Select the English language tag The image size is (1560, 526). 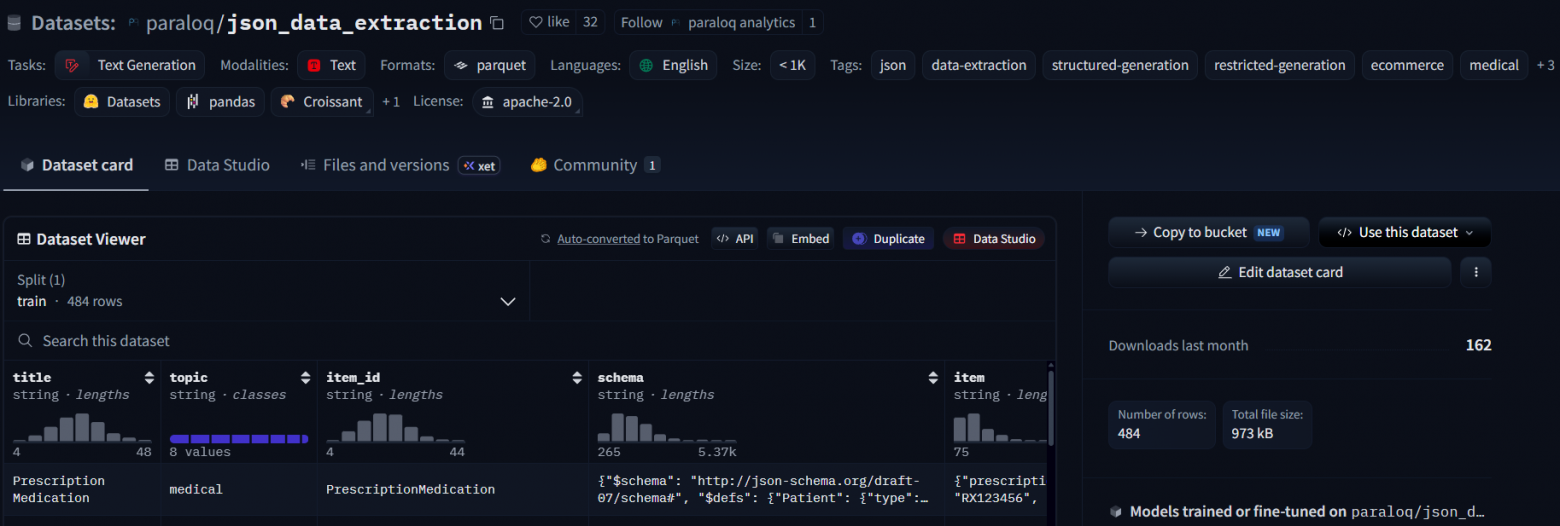pyautogui.click(x=673, y=65)
